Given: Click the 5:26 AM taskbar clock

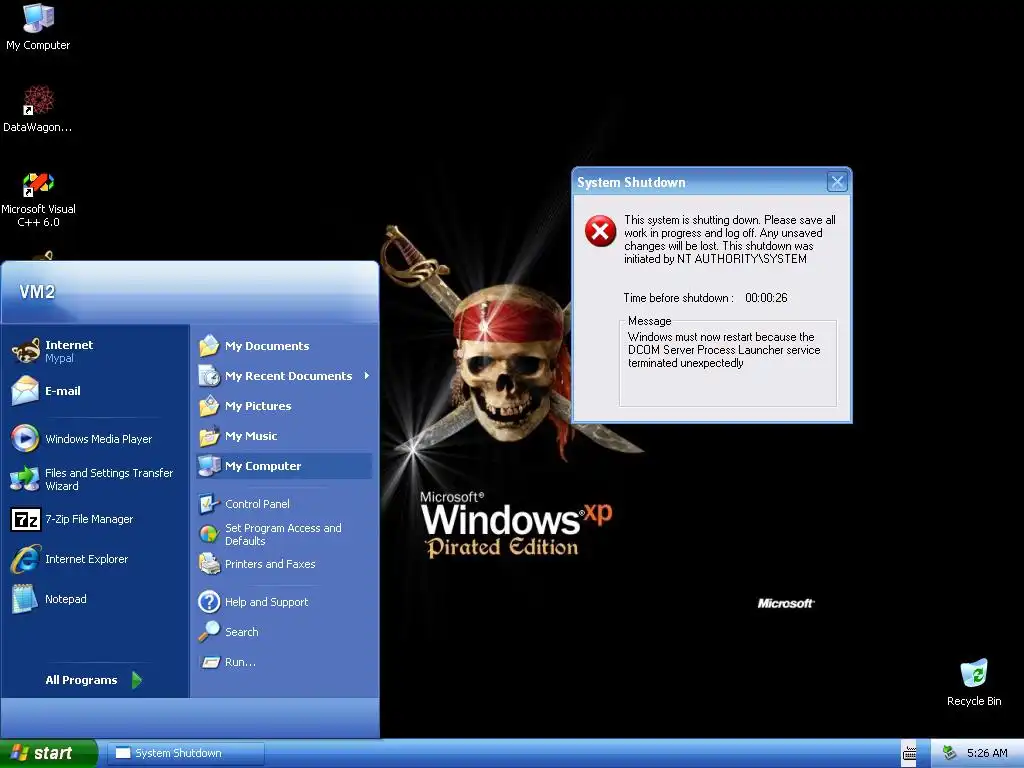Looking at the screenshot, I should pos(987,753).
